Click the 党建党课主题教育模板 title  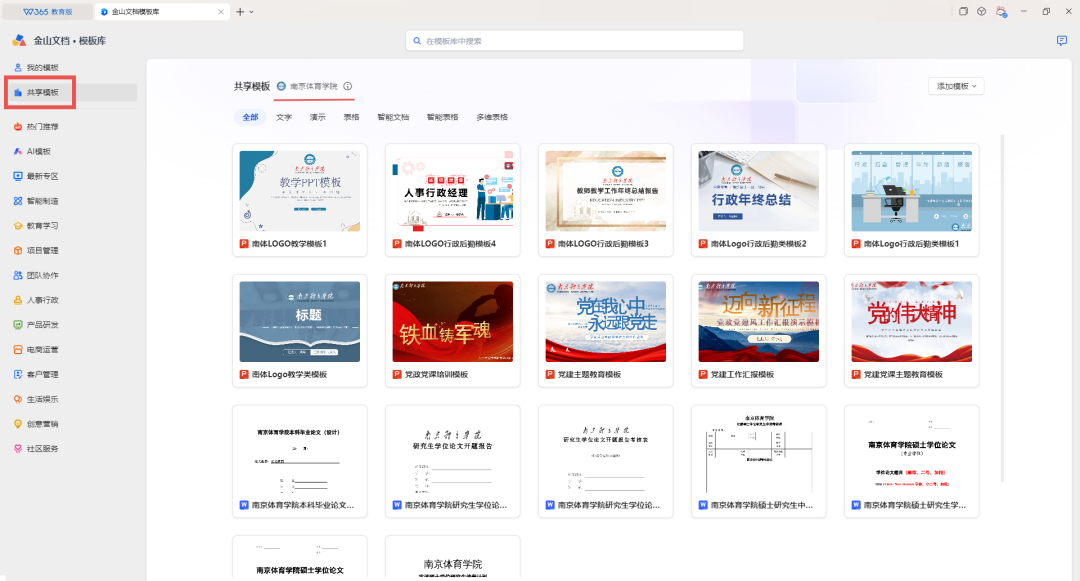903,374
